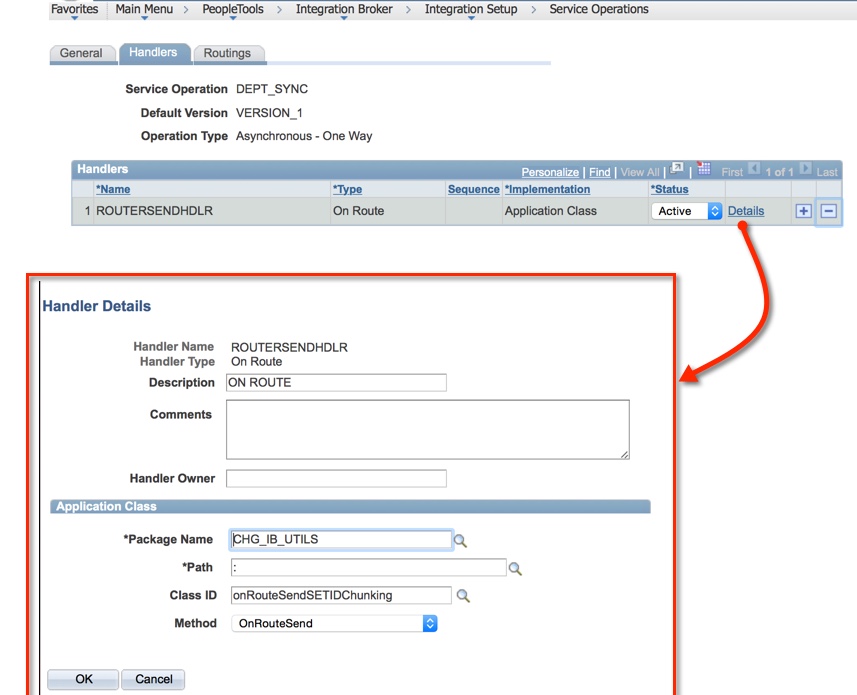
Task: Open the Details link for ROUTERSENDHDLR
Action: 745,211
